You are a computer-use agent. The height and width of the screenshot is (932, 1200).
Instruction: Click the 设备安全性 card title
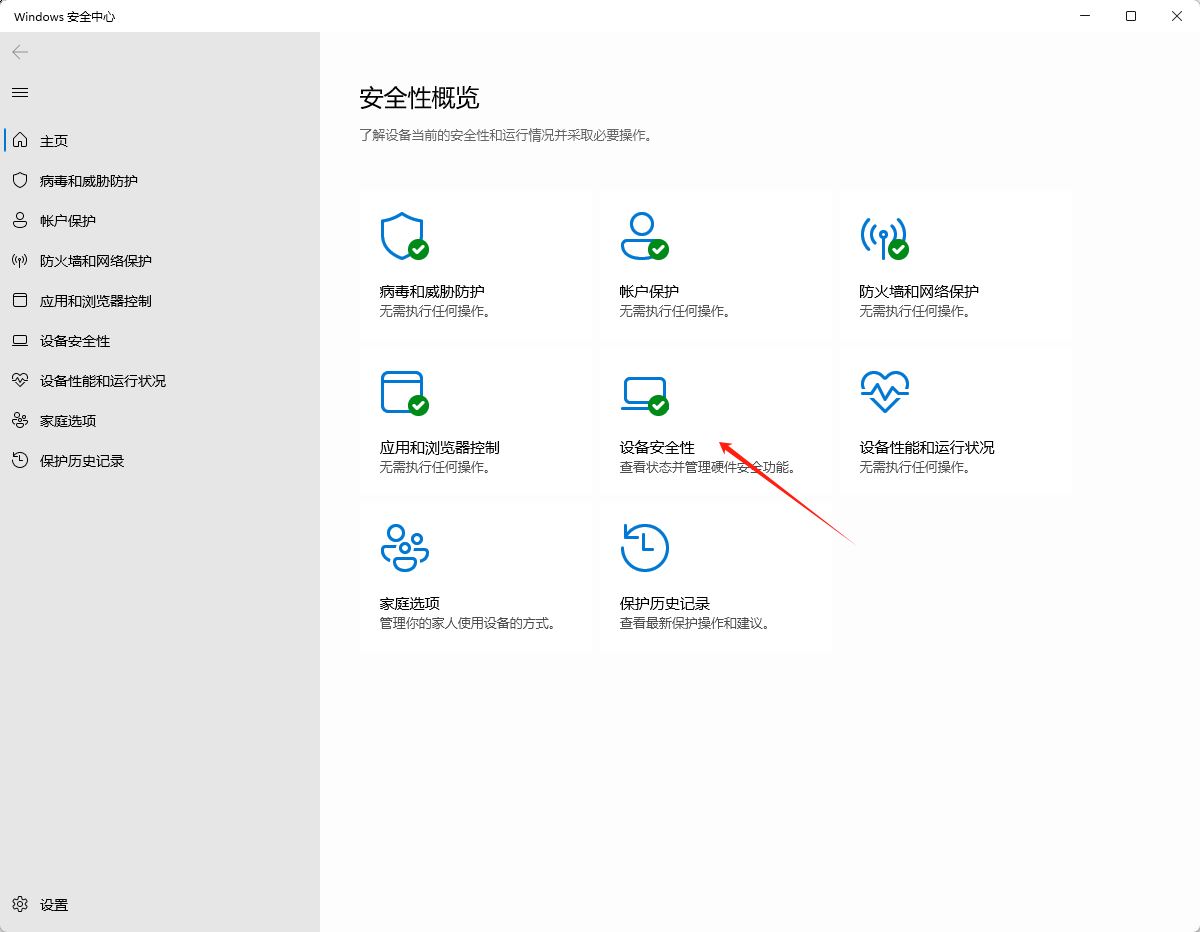657,448
